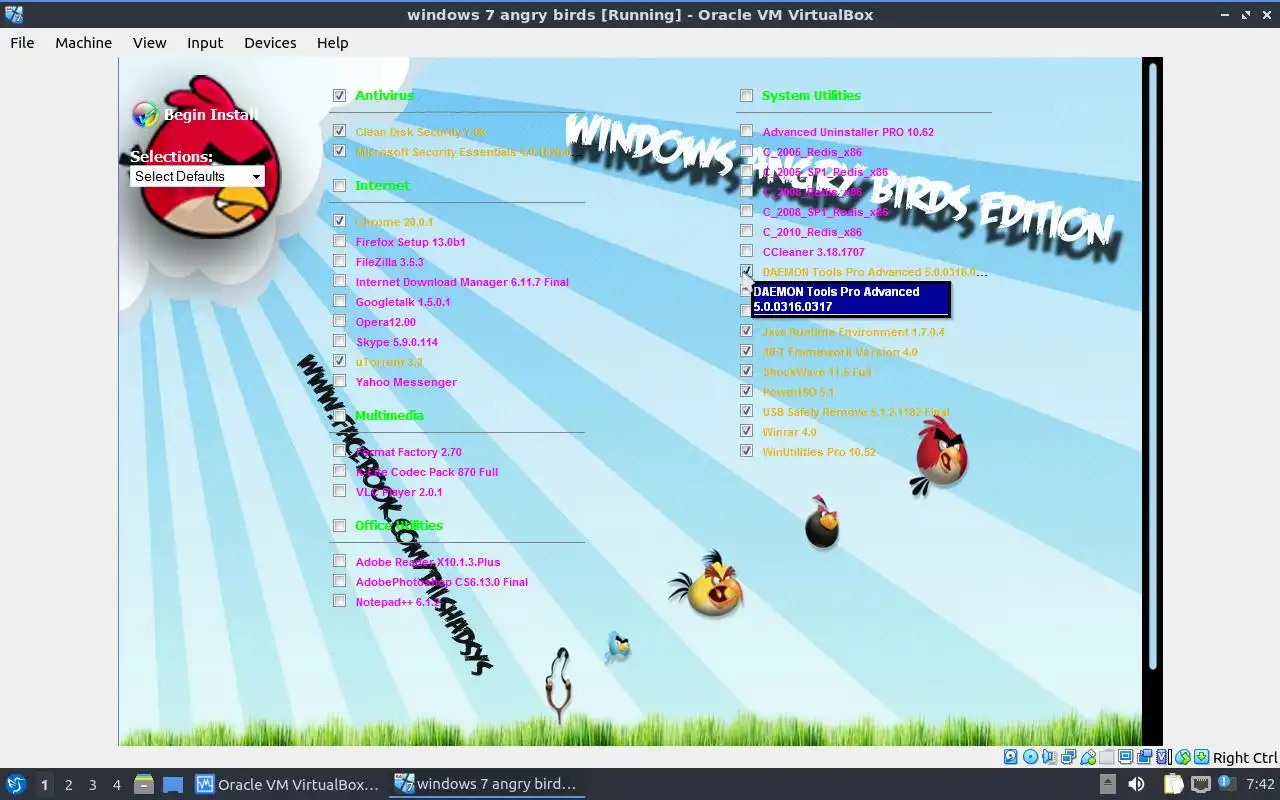This screenshot has width=1280, height=800.
Task: Uncheck the Winrar 4.0 checkbox
Action: point(746,431)
